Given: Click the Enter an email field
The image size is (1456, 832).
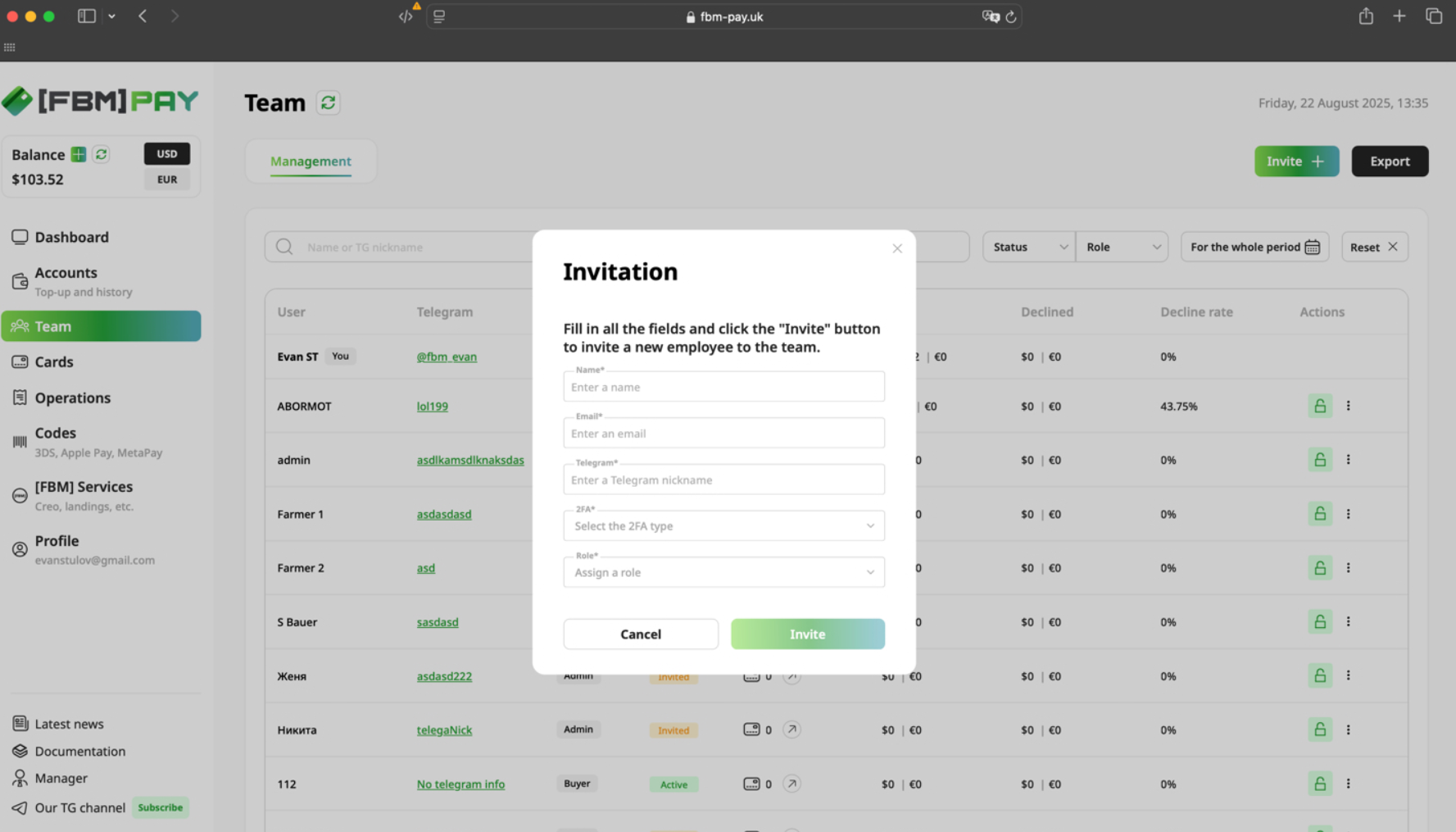Looking at the screenshot, I should coord(723,434).
